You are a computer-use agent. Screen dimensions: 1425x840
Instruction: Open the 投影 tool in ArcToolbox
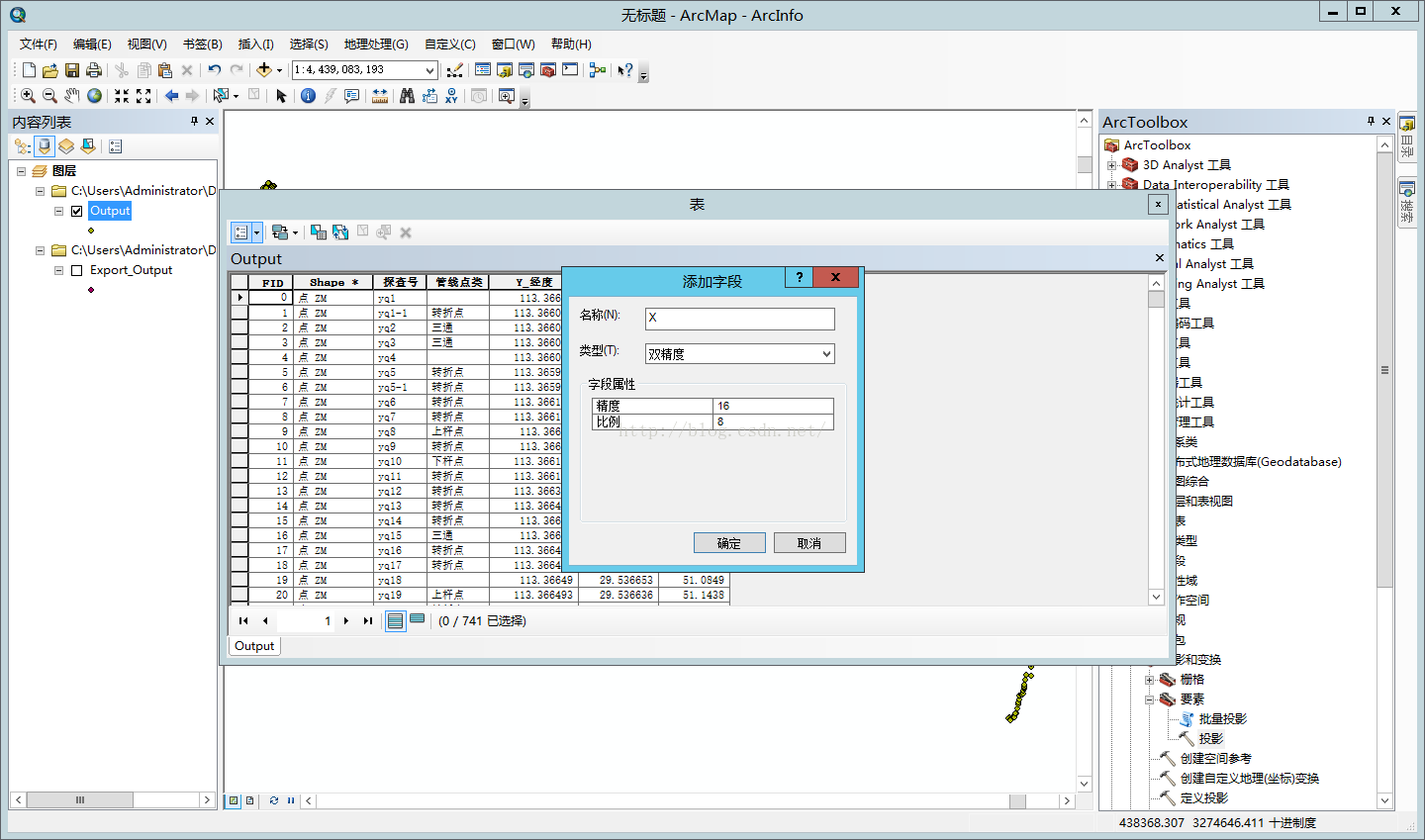(x=1211, y=738)
